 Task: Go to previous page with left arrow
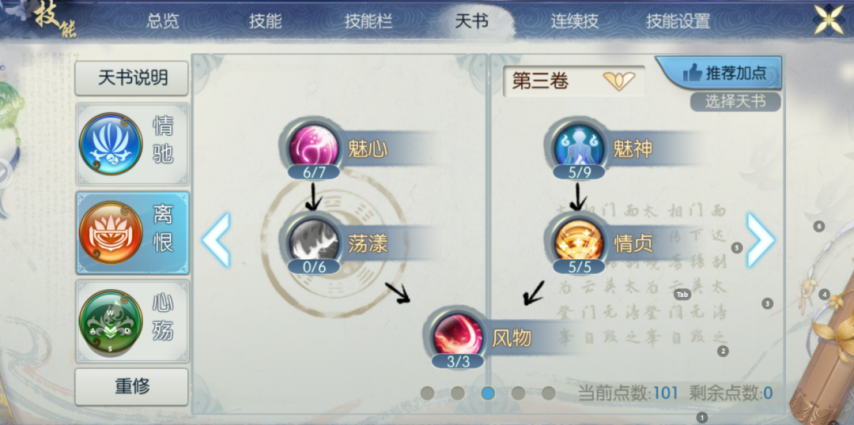tap(216, 240)
